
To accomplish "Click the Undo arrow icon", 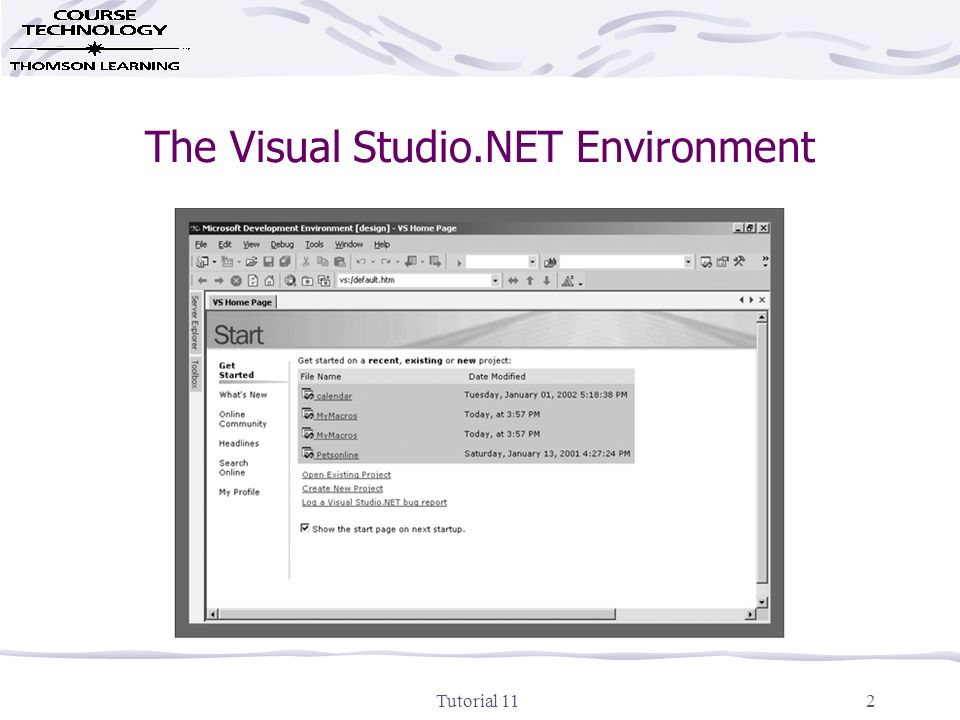I will point(361,262).
